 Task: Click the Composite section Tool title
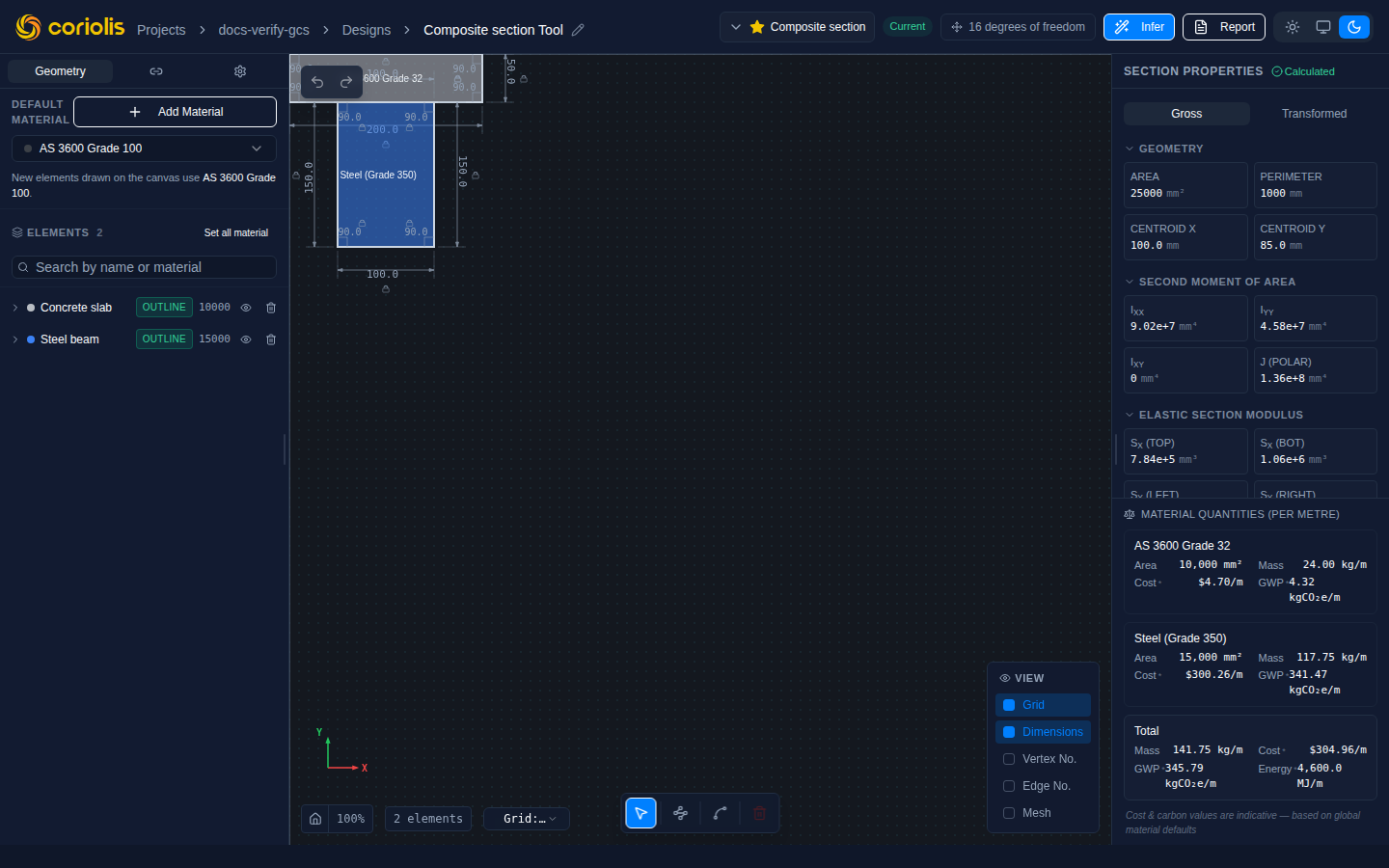pos(493,30)
